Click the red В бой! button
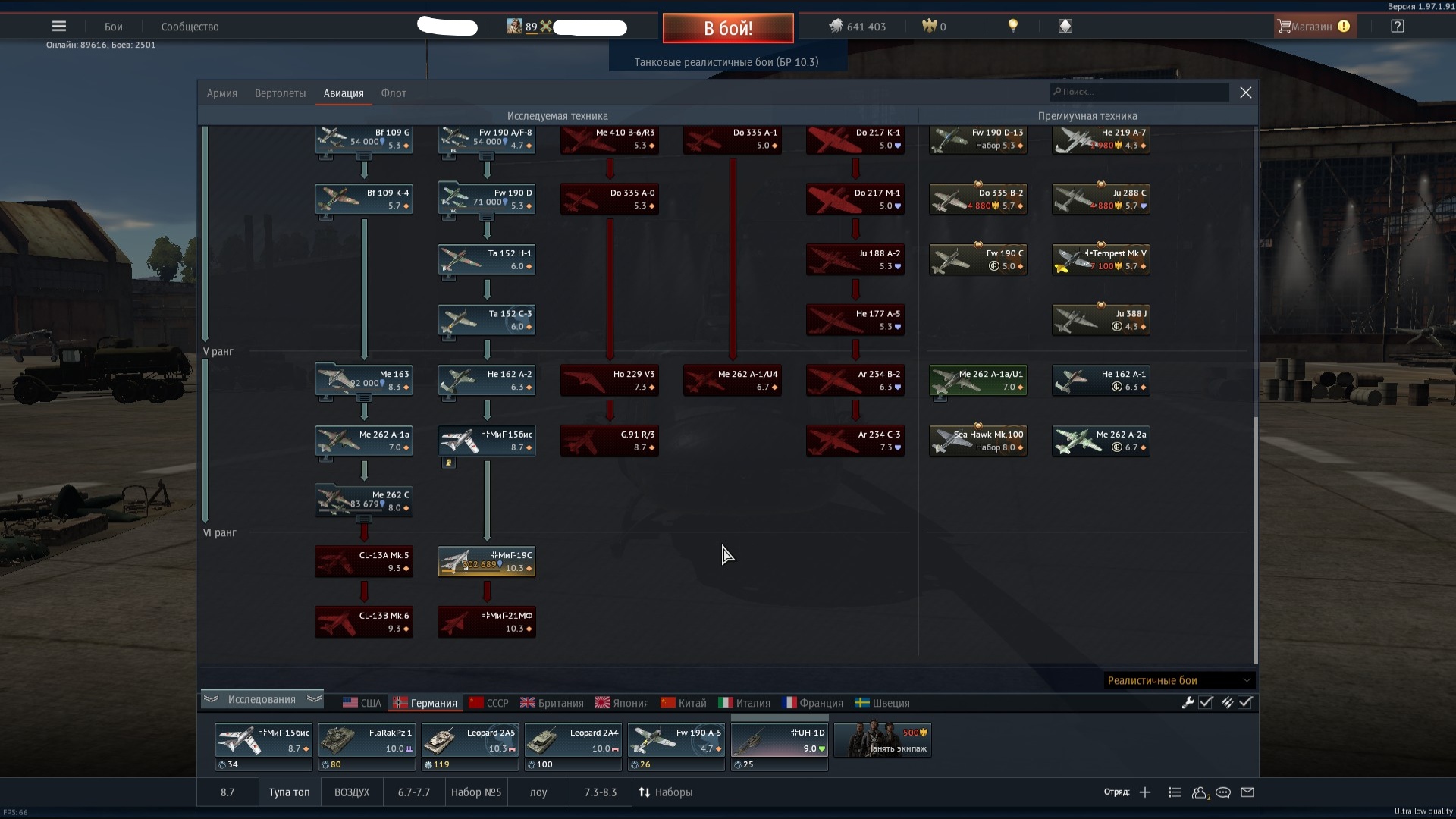 728,28
